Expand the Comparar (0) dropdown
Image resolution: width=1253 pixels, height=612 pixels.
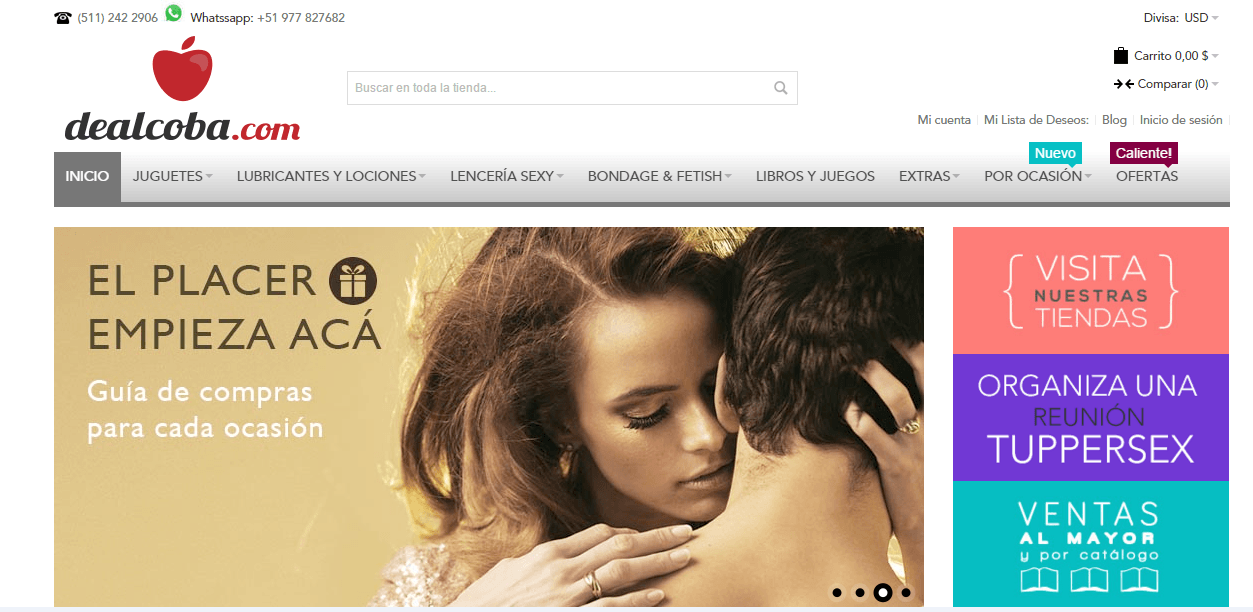[1178, 84]
